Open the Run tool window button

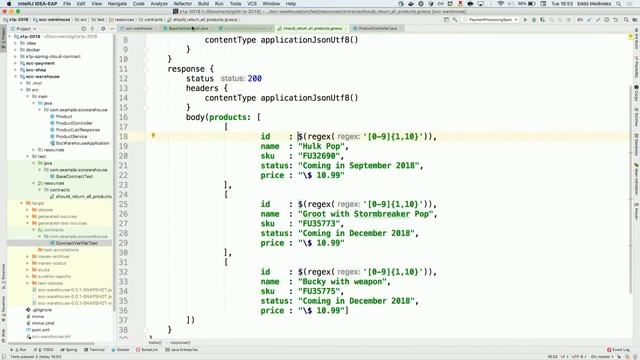[x=19, y=350]
